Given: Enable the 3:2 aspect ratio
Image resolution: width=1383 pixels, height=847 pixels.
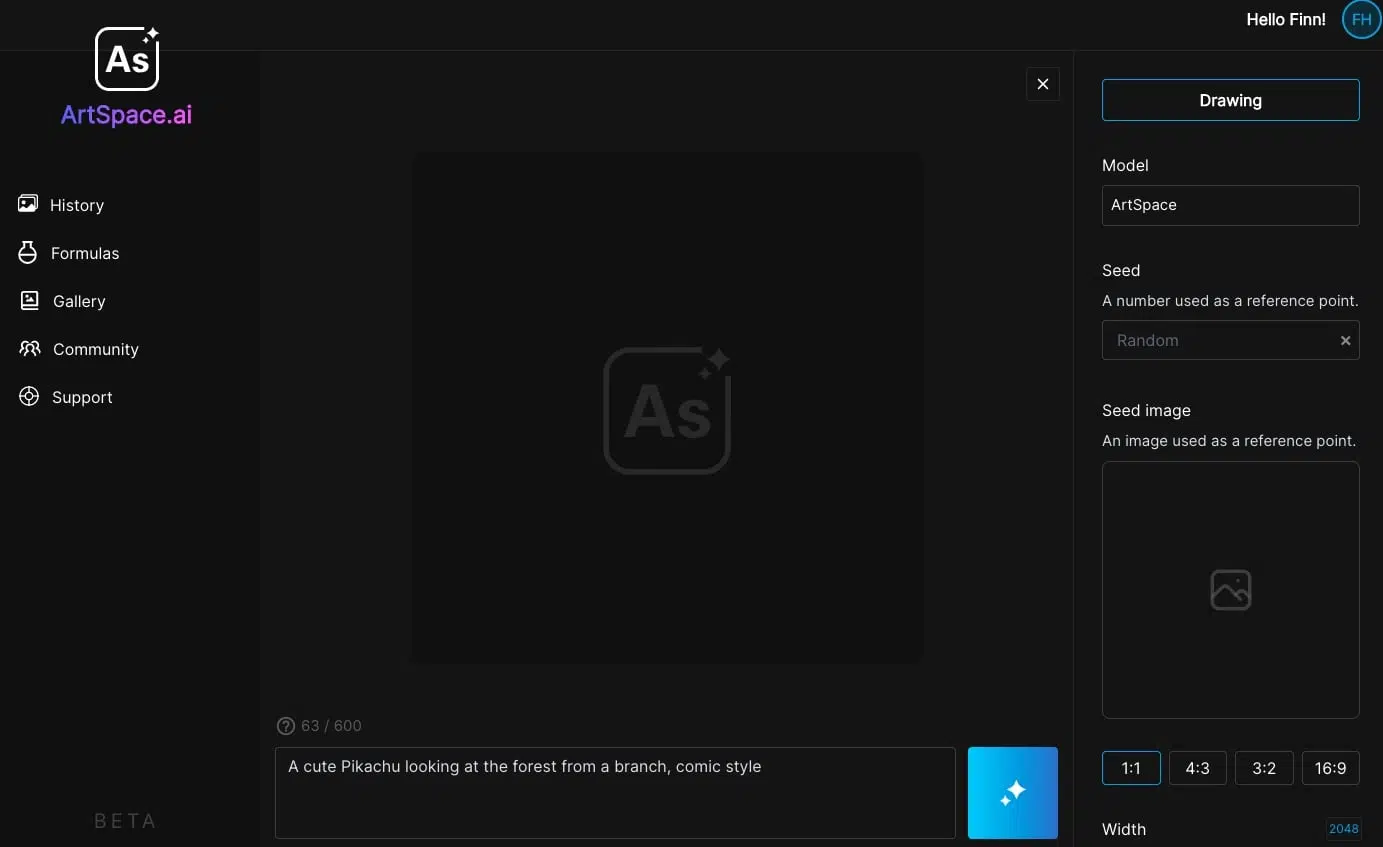Looking at the screenshot, I should [x=1264, y=768].
